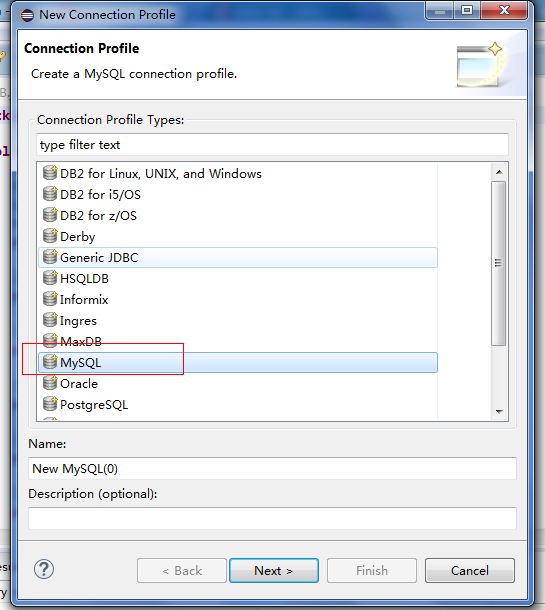
Task: Maximize the New Connection Profile dialog
Action: pos(467,11)
